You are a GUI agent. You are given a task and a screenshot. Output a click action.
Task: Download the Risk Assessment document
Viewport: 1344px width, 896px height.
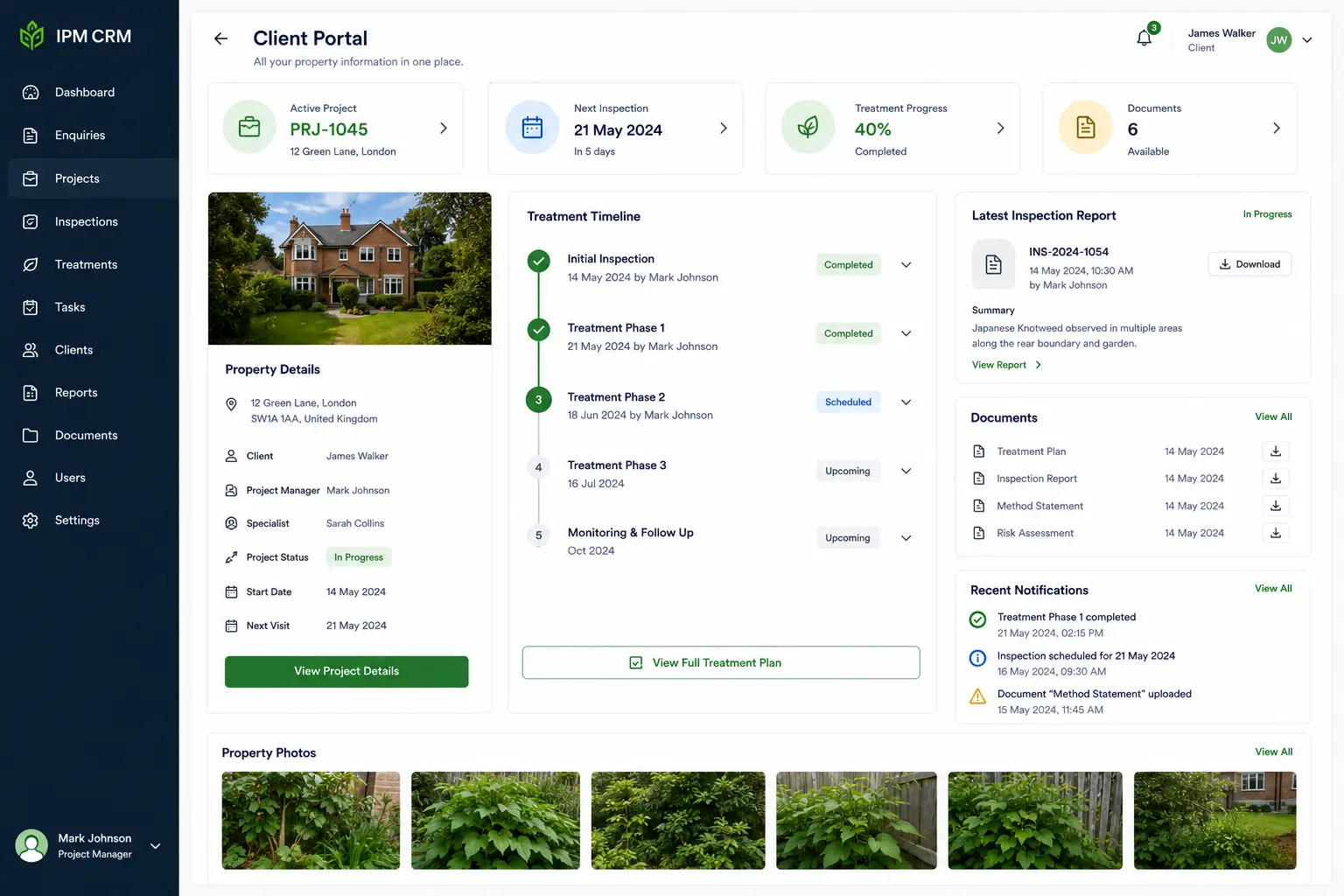tap(1276, 533)
